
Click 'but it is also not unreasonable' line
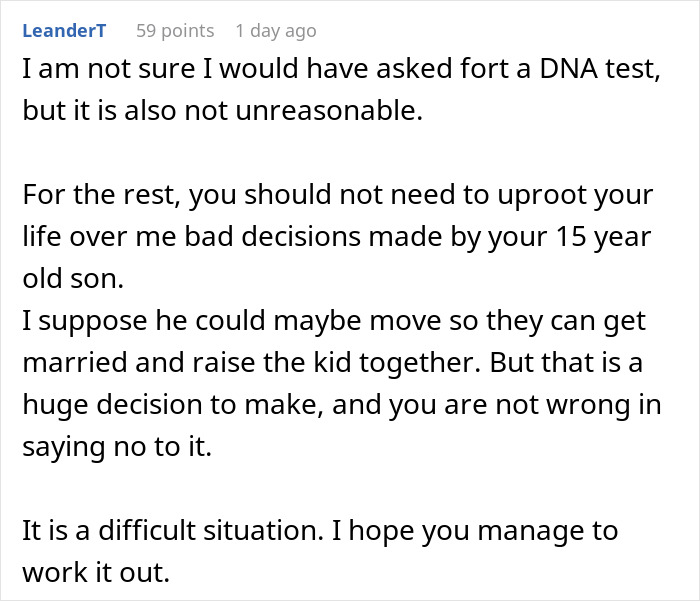tap(223, 110)
